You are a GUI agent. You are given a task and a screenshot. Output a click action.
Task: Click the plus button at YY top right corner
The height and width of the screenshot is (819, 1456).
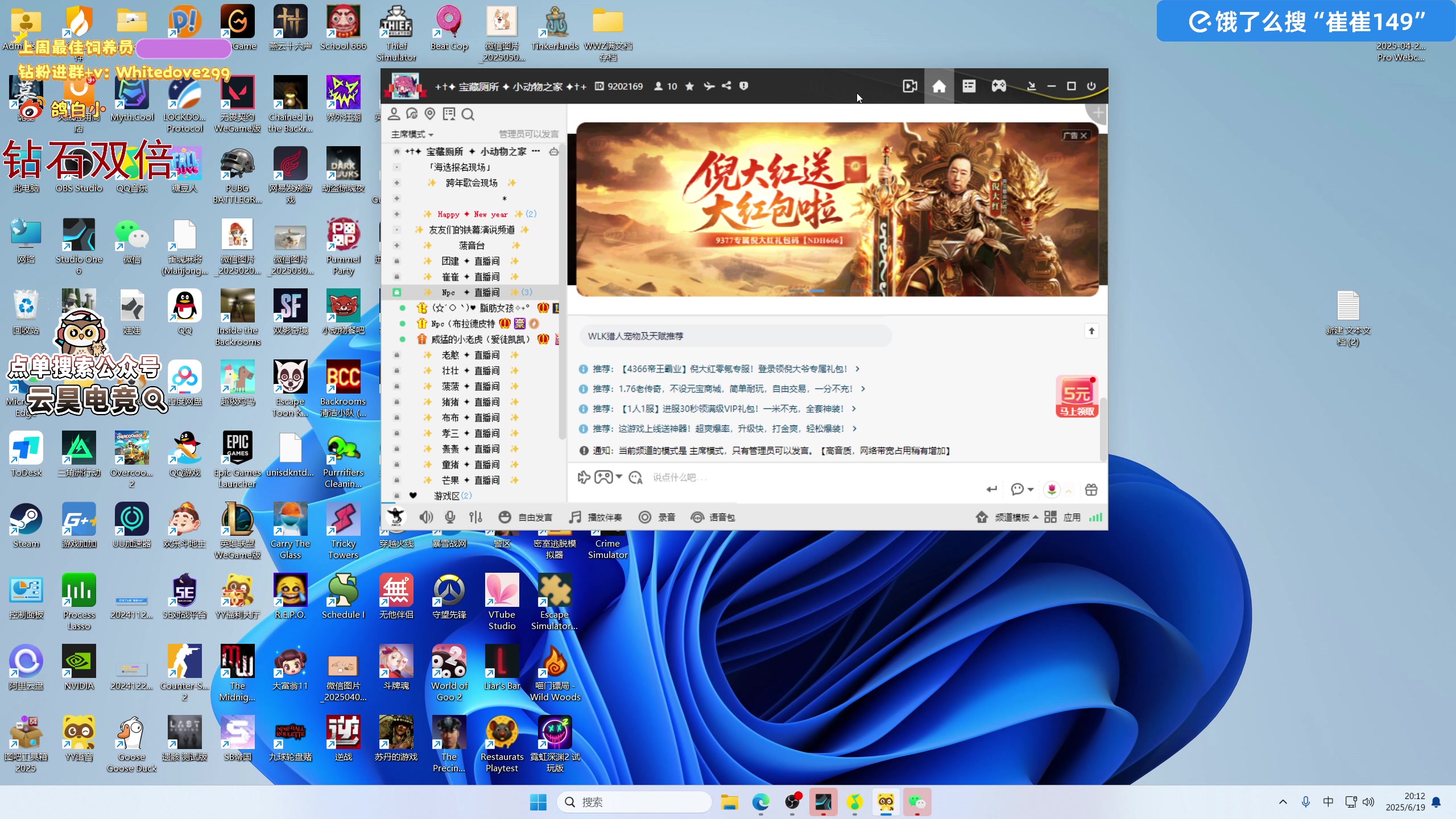click(1098, 113)
